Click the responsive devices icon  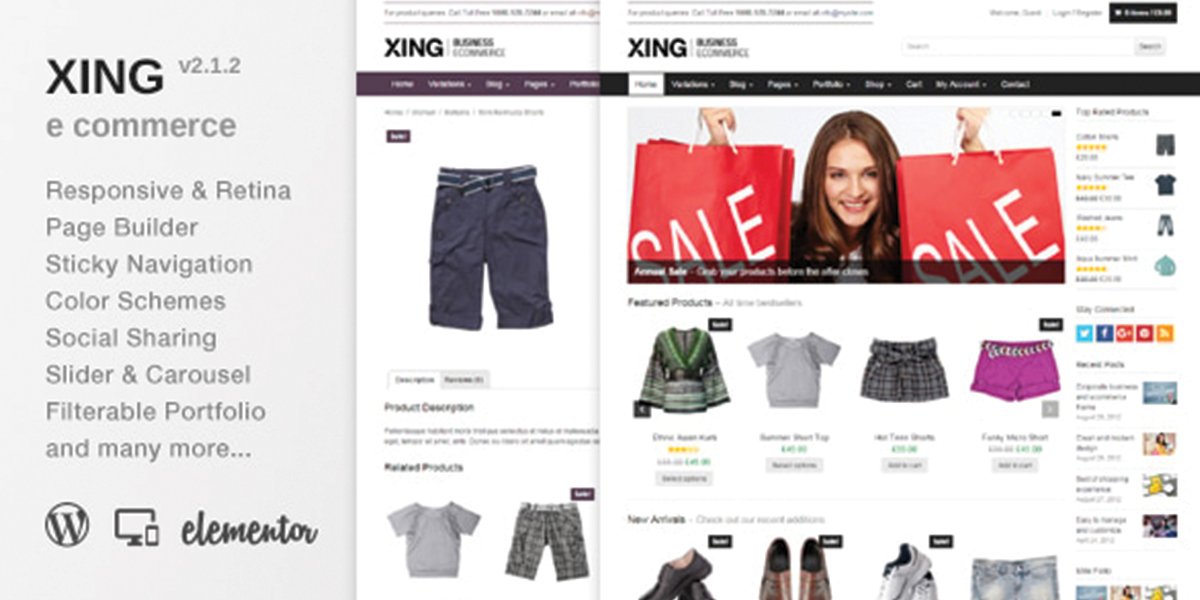coord(137,526)
